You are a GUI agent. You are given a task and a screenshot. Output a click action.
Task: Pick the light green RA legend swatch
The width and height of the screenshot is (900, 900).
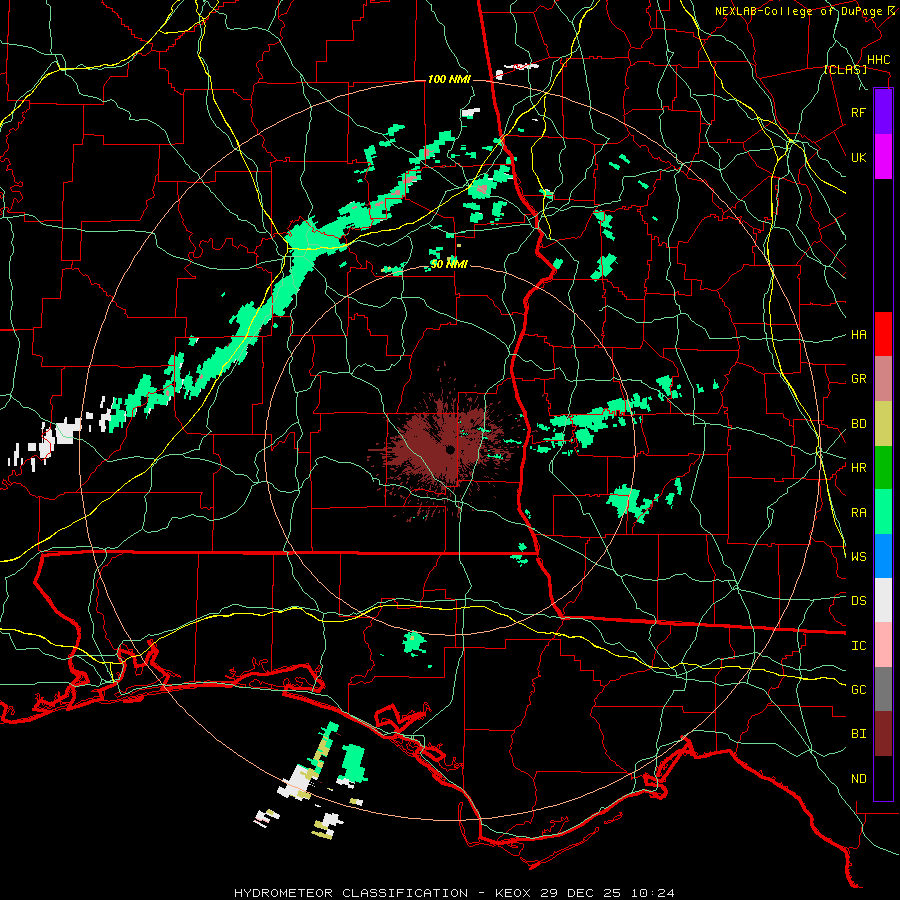pos(883,512)
